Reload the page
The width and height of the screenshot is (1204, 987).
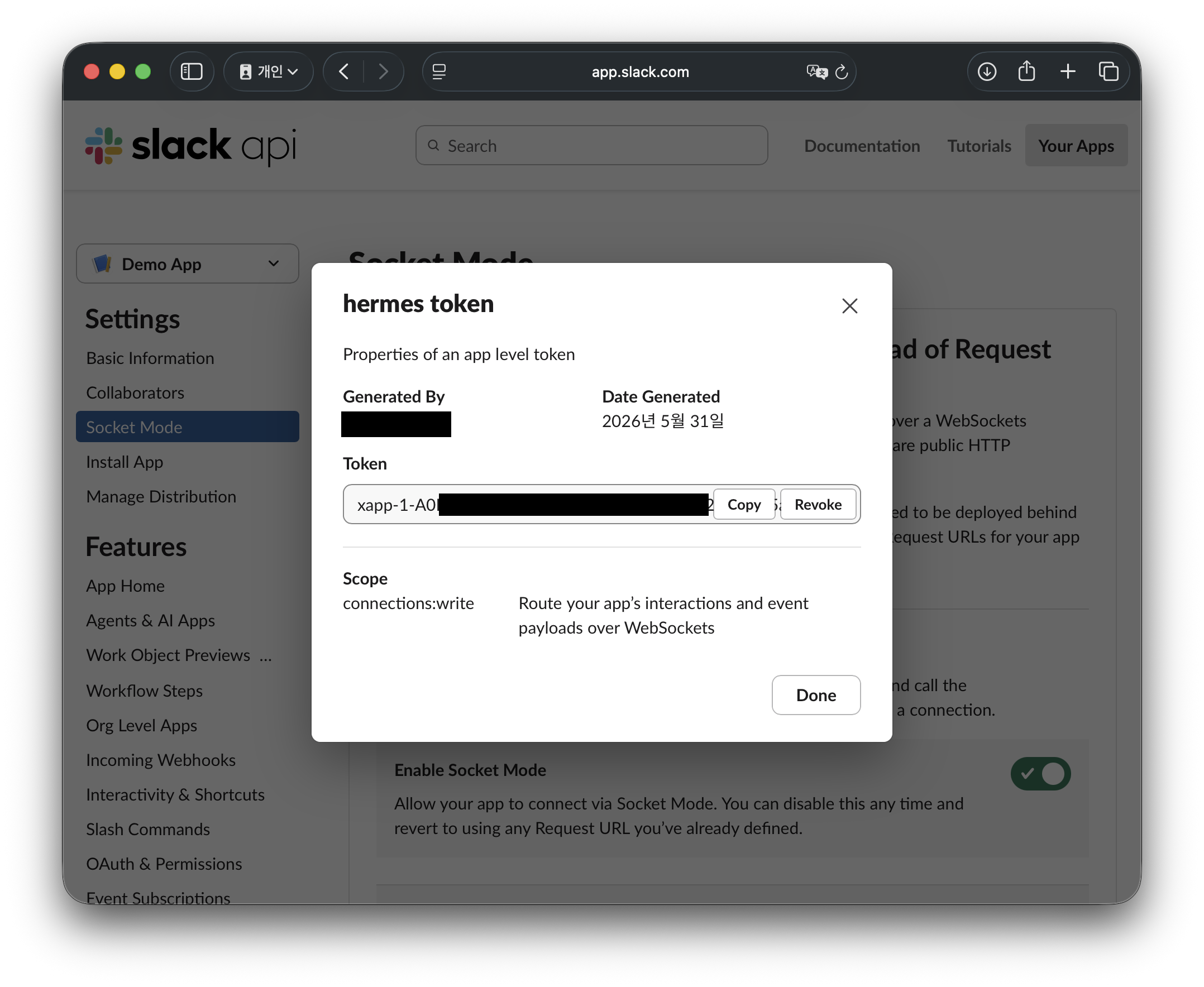point(842,71)
